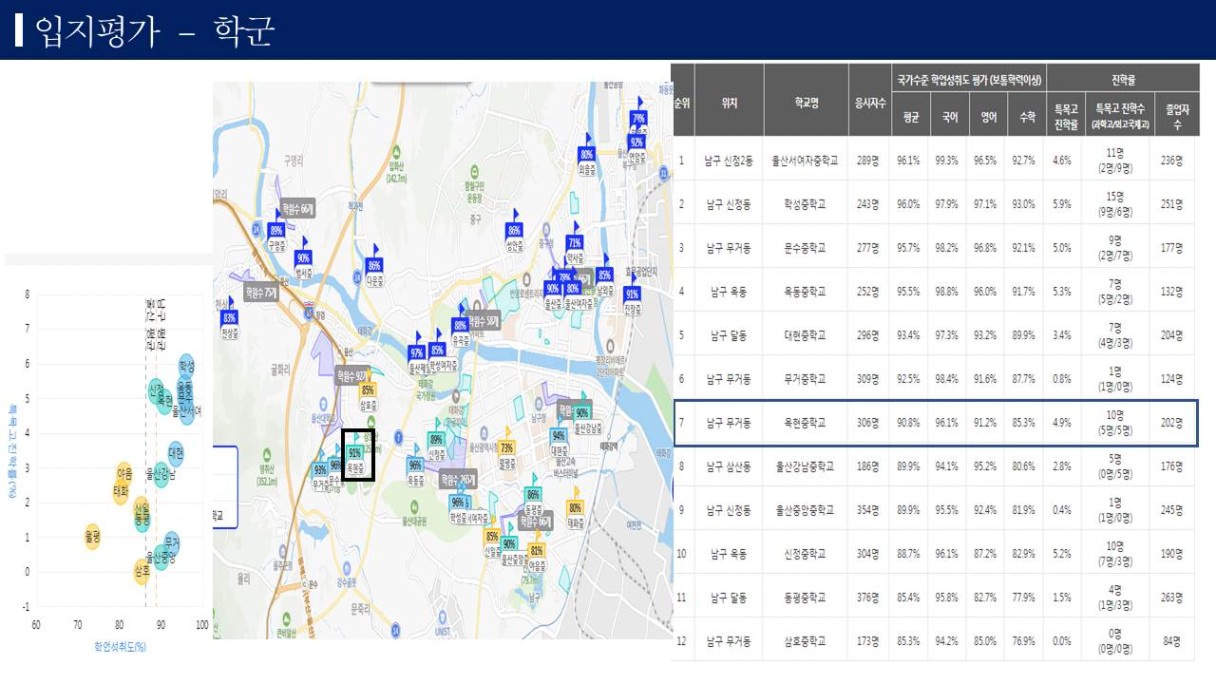Click the 대현중학교 school name cell
This screenshot has height=684, width=1216.
pos(805,335)
